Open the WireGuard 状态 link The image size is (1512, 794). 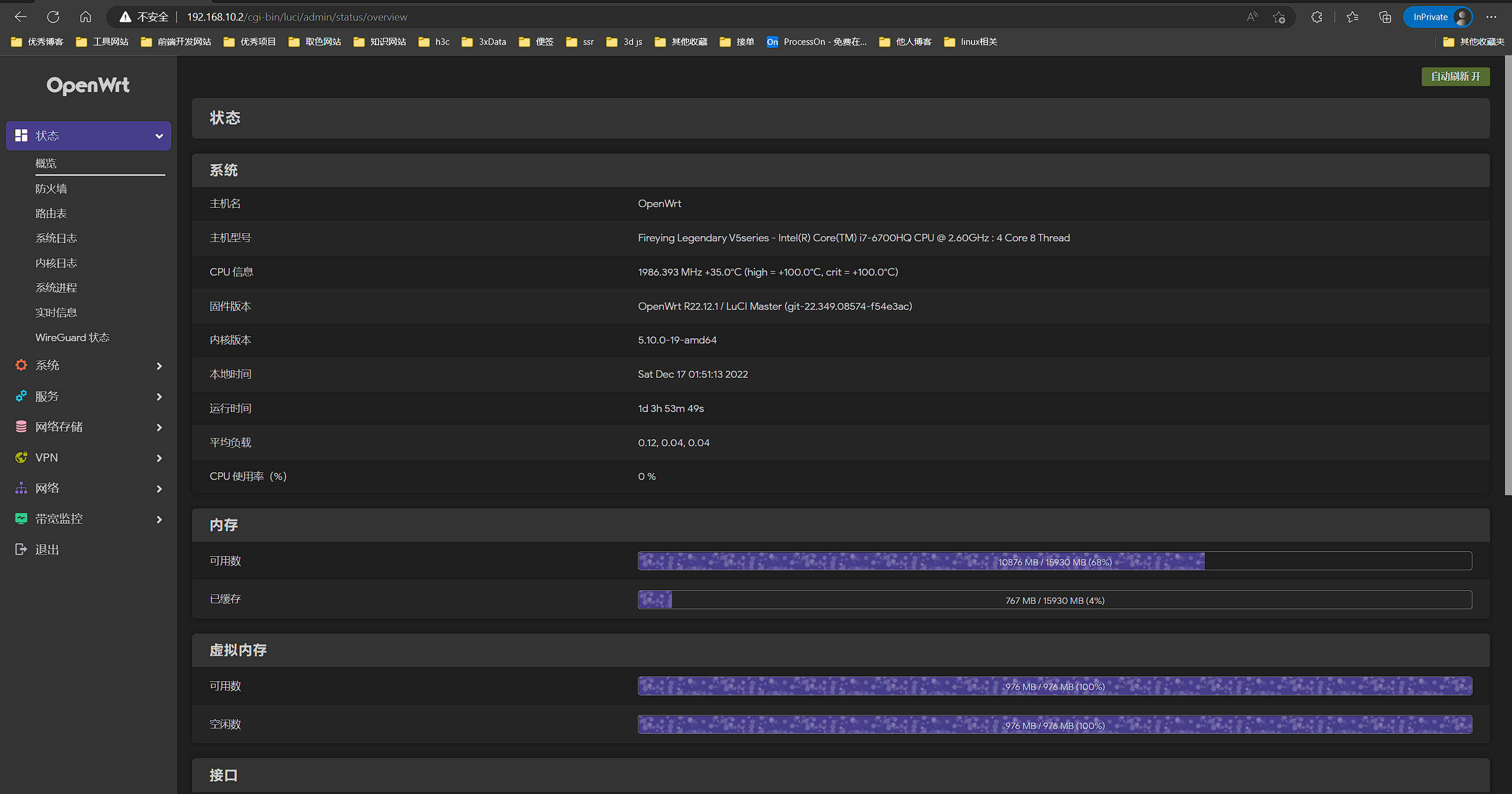tap(72, 338)
